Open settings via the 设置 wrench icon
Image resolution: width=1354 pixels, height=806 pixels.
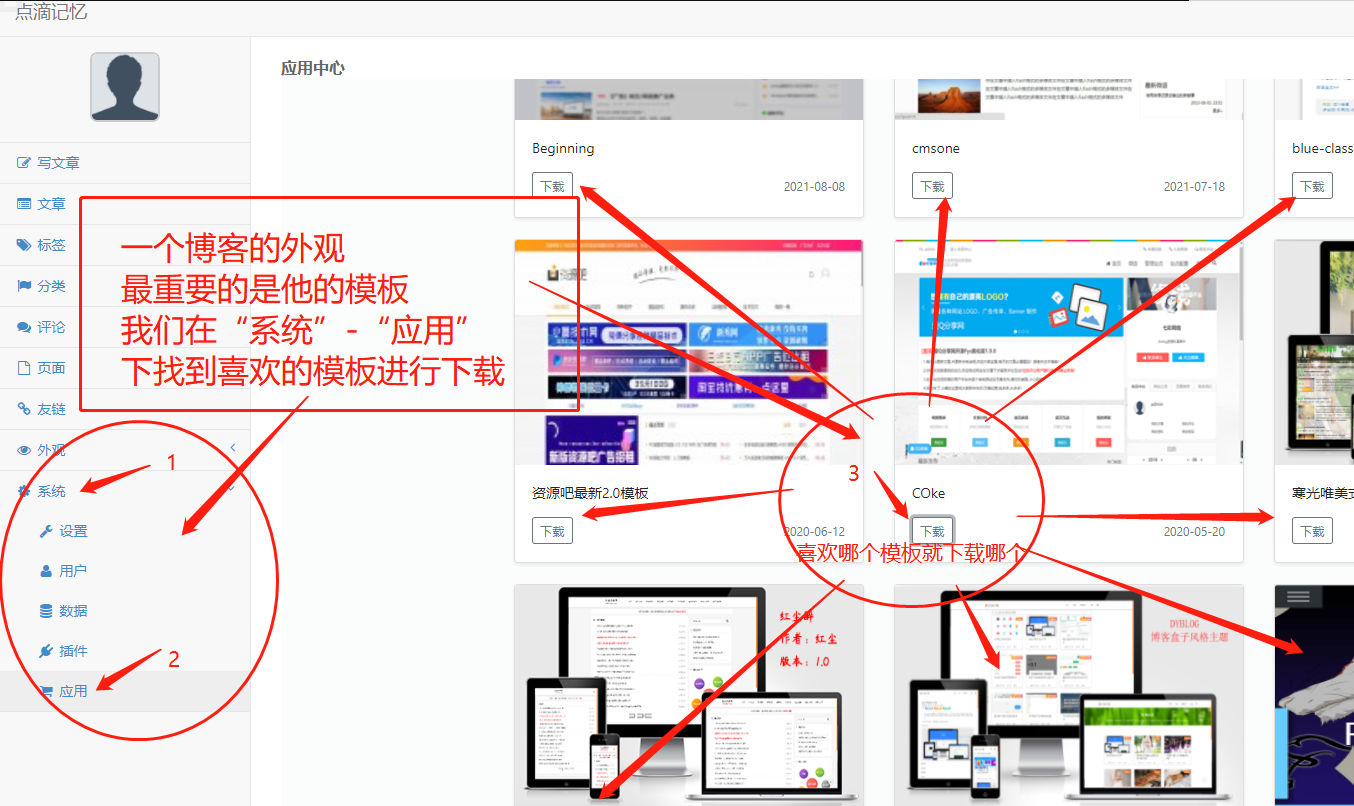coord(45,531)
